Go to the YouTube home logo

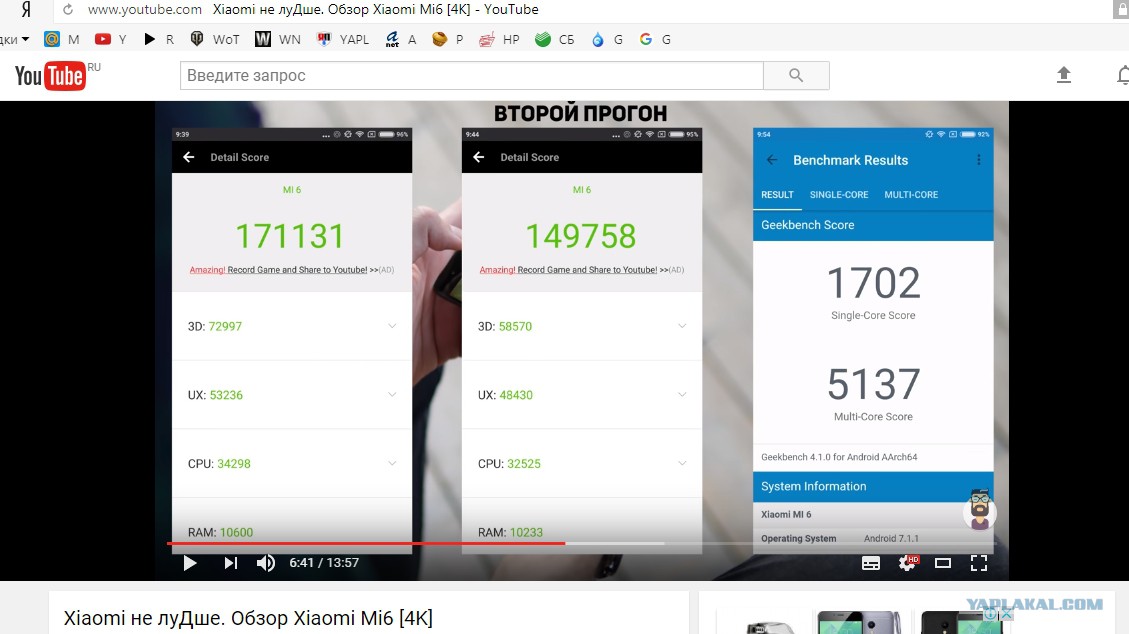(50, 76)
